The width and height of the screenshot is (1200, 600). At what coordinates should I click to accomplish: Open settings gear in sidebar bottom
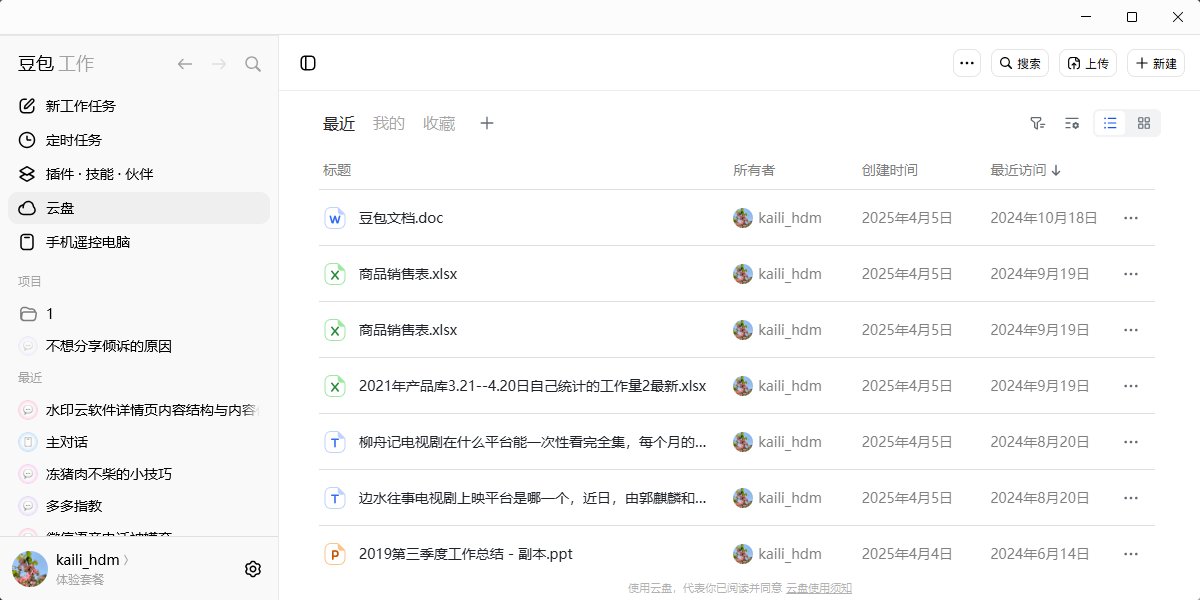tap(253, 569)
